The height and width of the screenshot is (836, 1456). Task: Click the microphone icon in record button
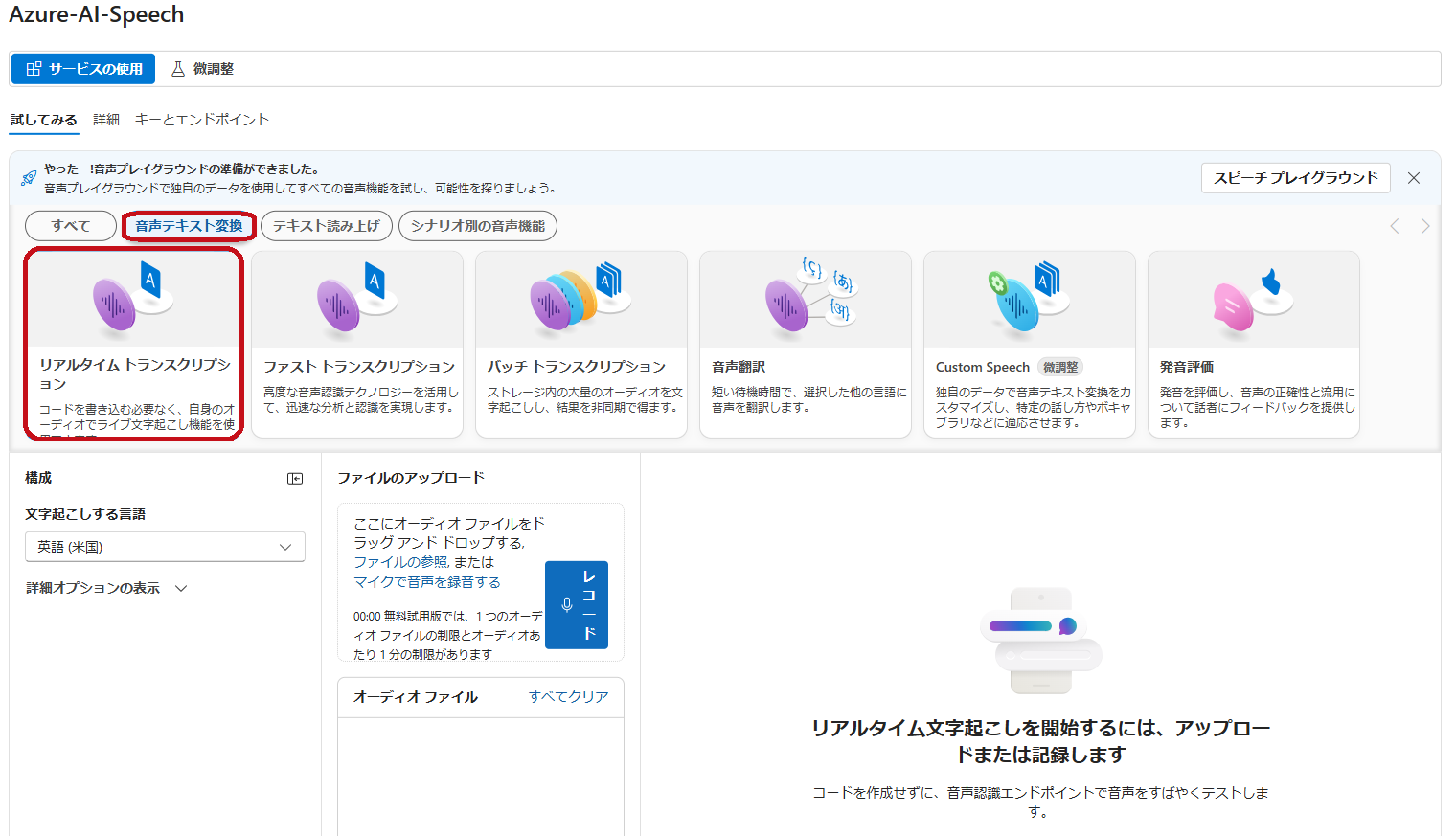[x=567, y=605]
